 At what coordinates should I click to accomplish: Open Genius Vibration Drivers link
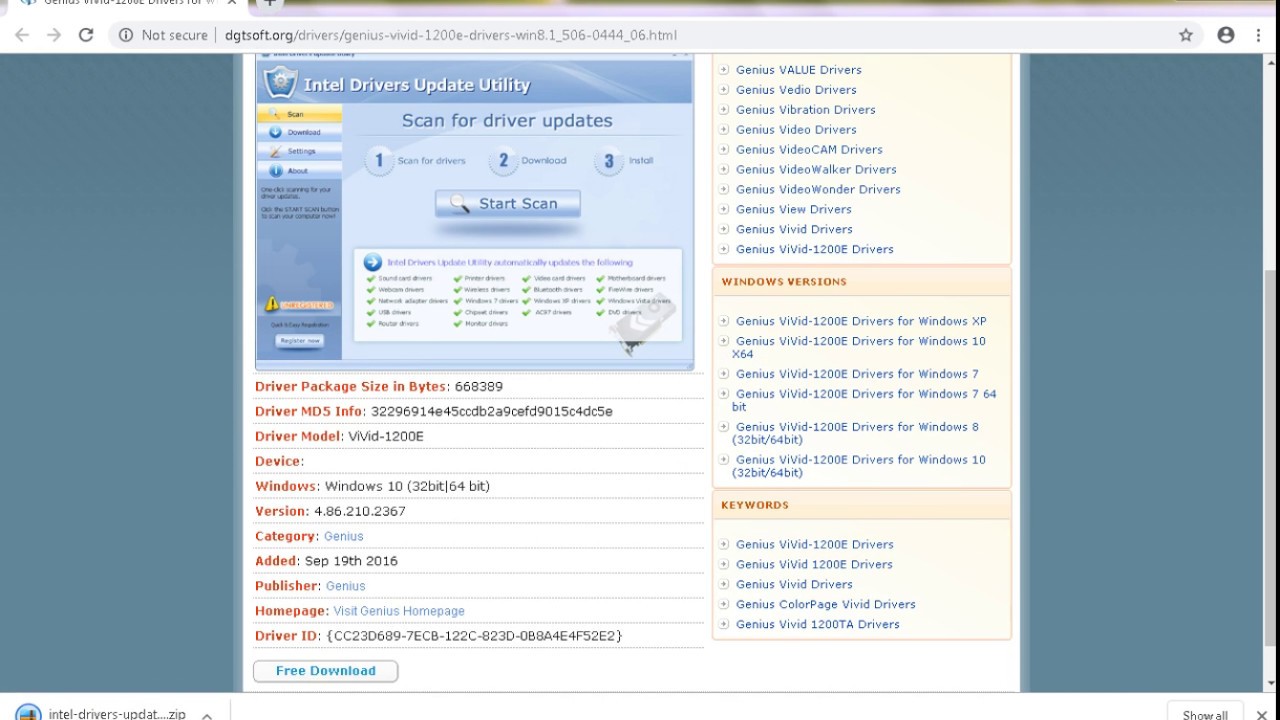pos(806,110)
